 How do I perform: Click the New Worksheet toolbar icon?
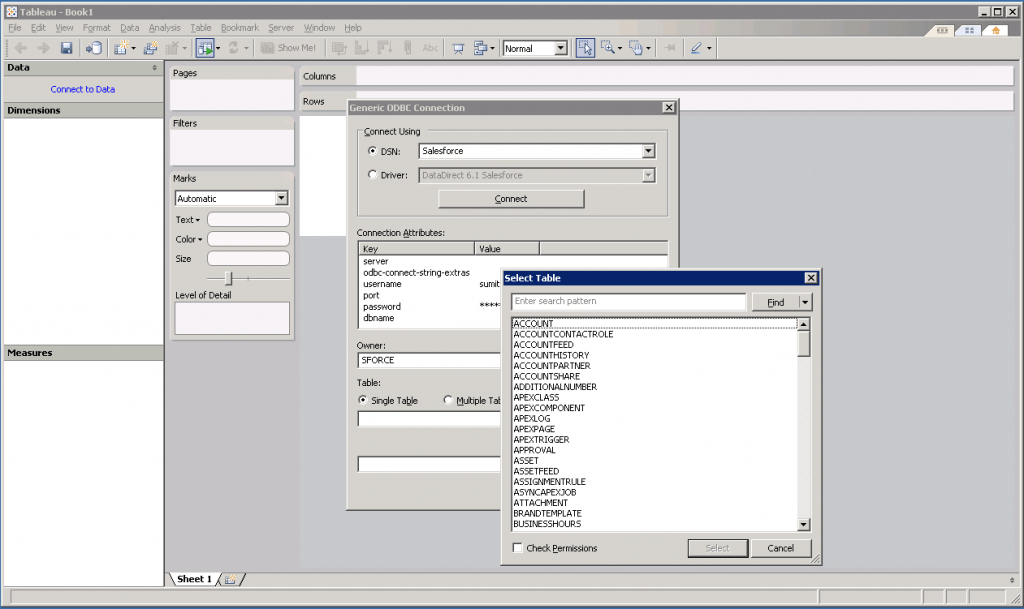click(122, 48)
